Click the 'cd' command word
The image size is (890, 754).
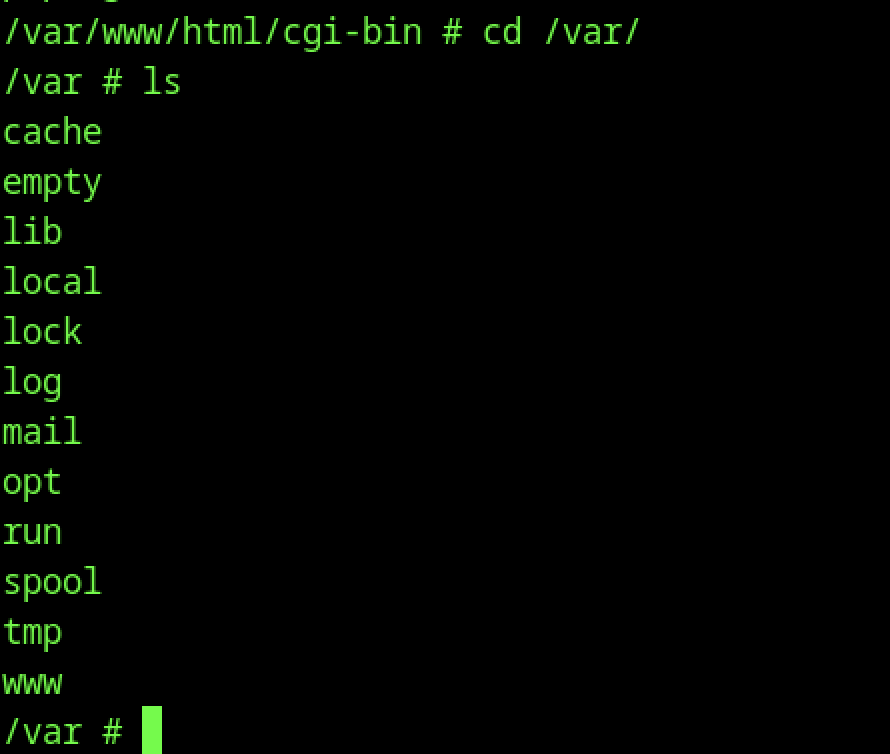[x=502, y=31]
